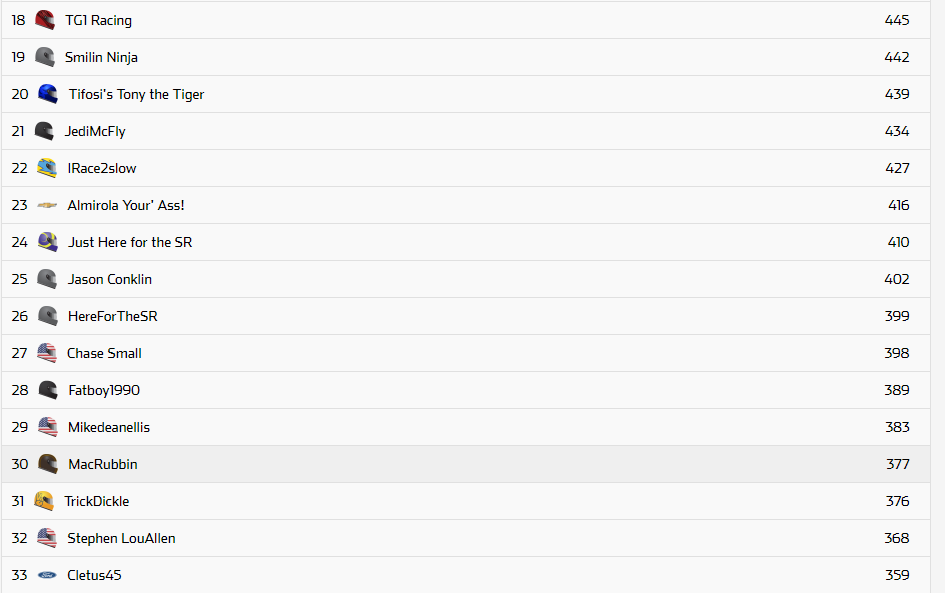Click the brown helmet beside MacRubbin
This screenshot has height=593, width=945.
(x=47, y=464)
